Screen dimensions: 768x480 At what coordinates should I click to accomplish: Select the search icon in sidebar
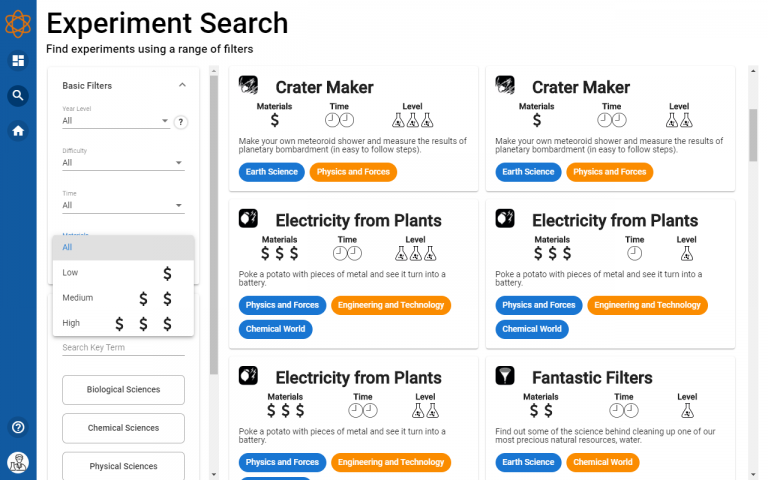click(18, 96)
